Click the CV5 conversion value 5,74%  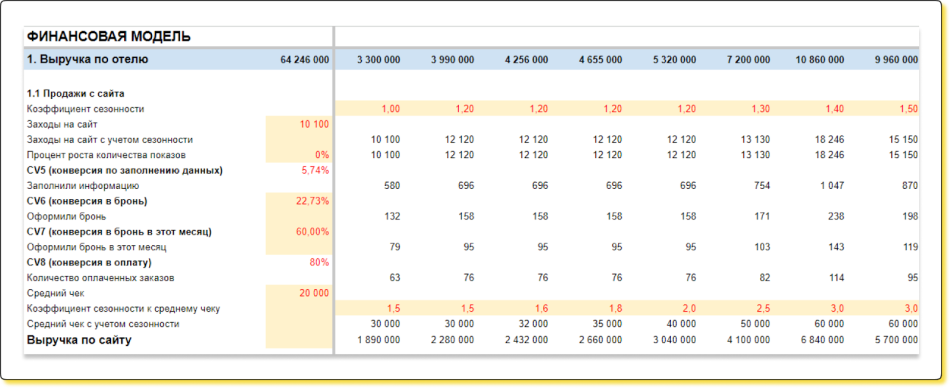[x=315, y=170]
